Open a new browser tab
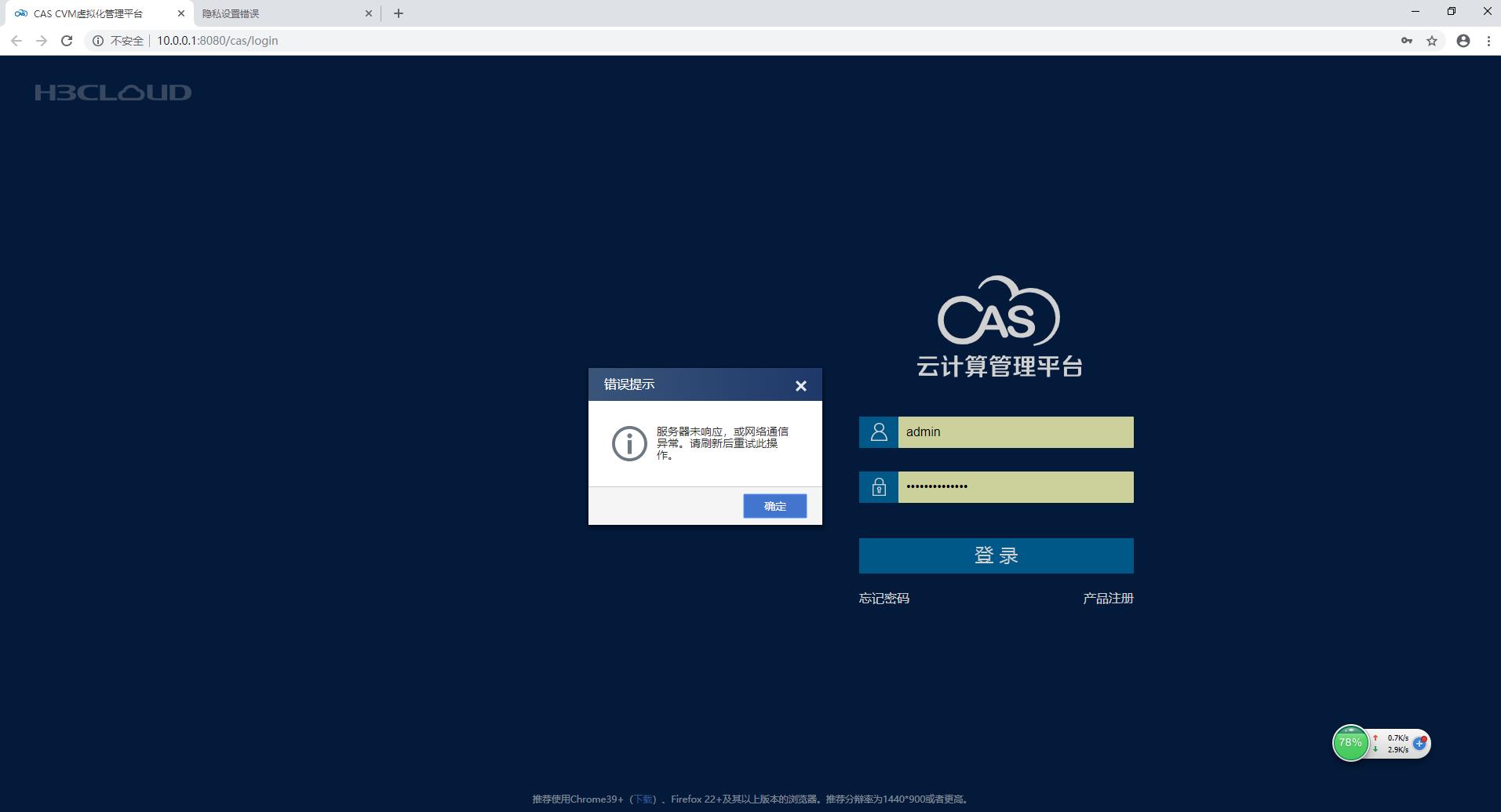The width and height of the screenshot is (1501, 812). pyautogui.click(x=399, y=13)
